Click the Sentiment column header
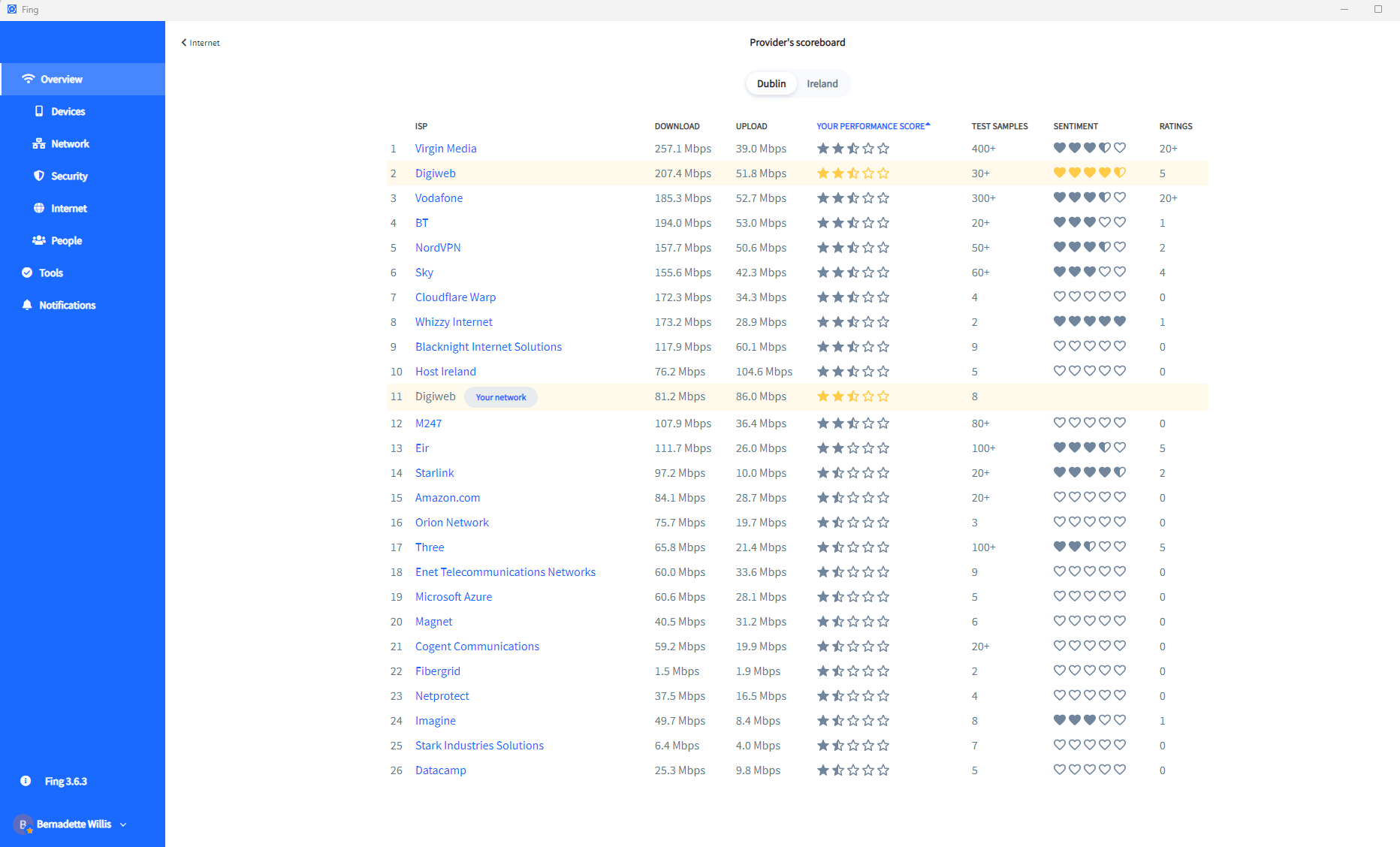Screen dimensions: 1400x847 [x=1076, y=126]
